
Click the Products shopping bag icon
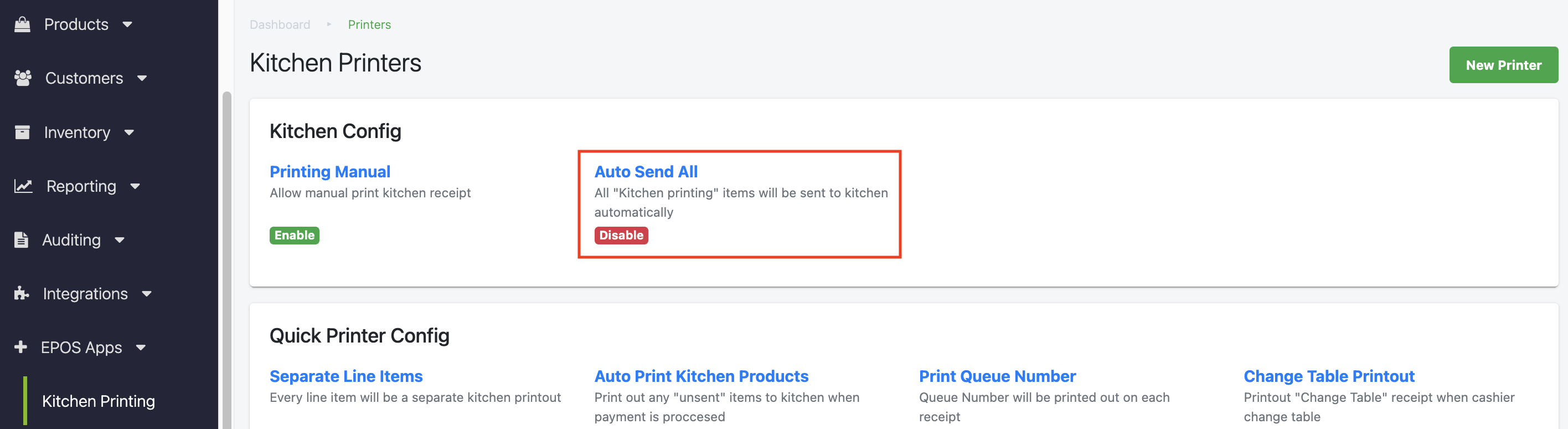(x=23, y=24)
